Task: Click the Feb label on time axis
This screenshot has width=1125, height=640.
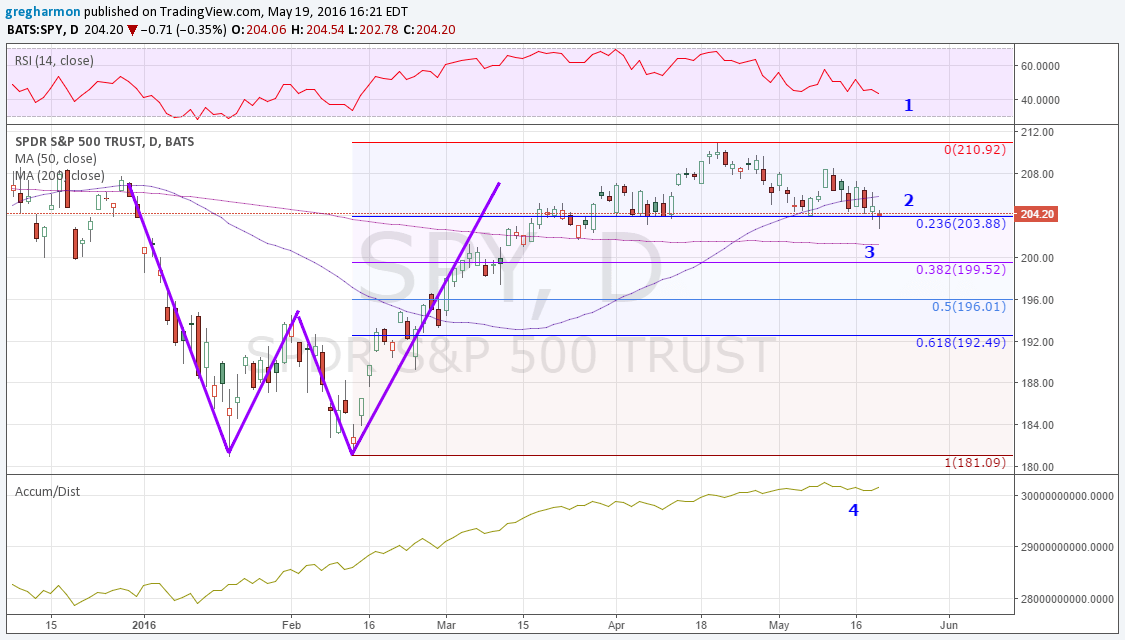Action: [x=291, y=625]
